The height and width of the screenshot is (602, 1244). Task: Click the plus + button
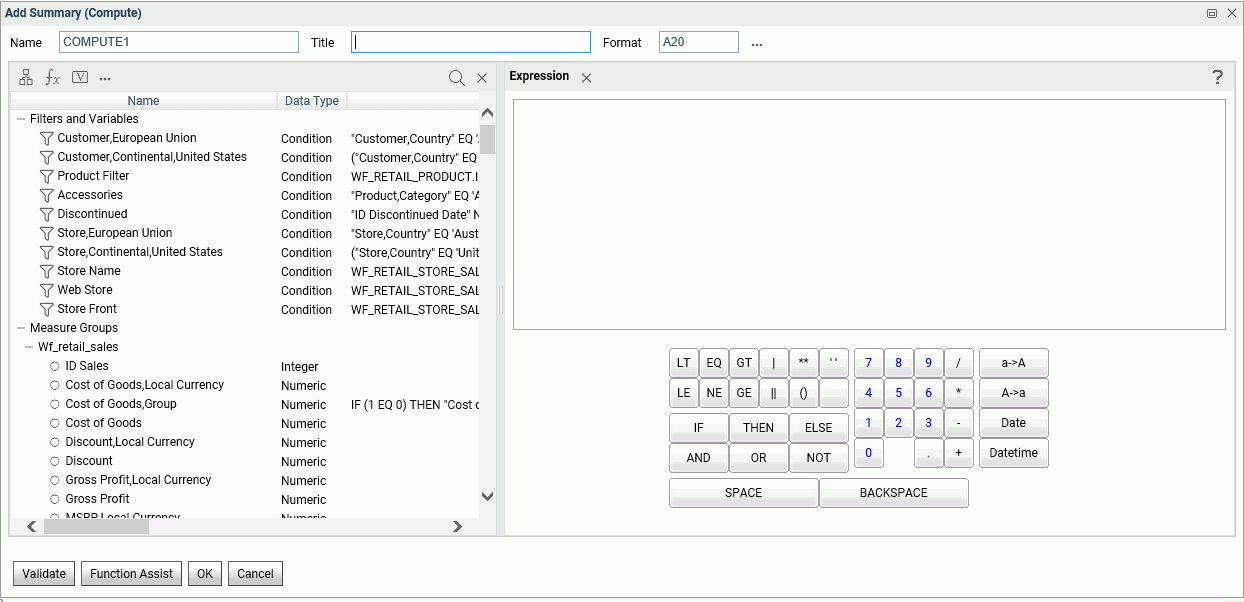pos(959,453)
